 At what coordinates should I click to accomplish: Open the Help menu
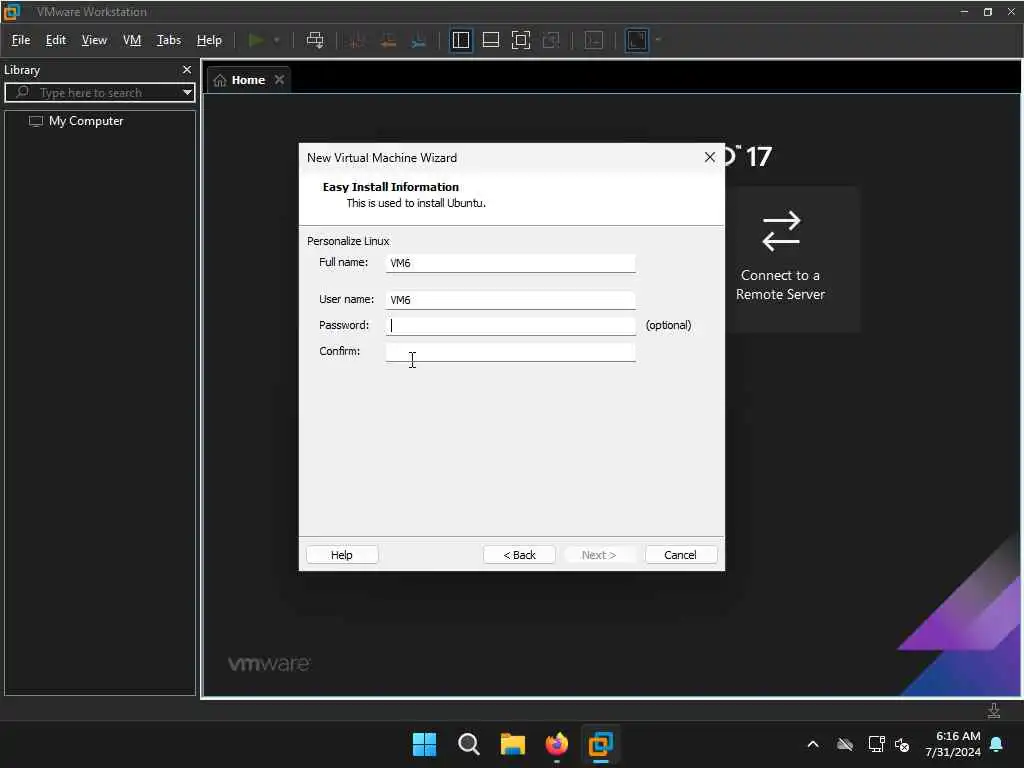(x=209, y=40)
